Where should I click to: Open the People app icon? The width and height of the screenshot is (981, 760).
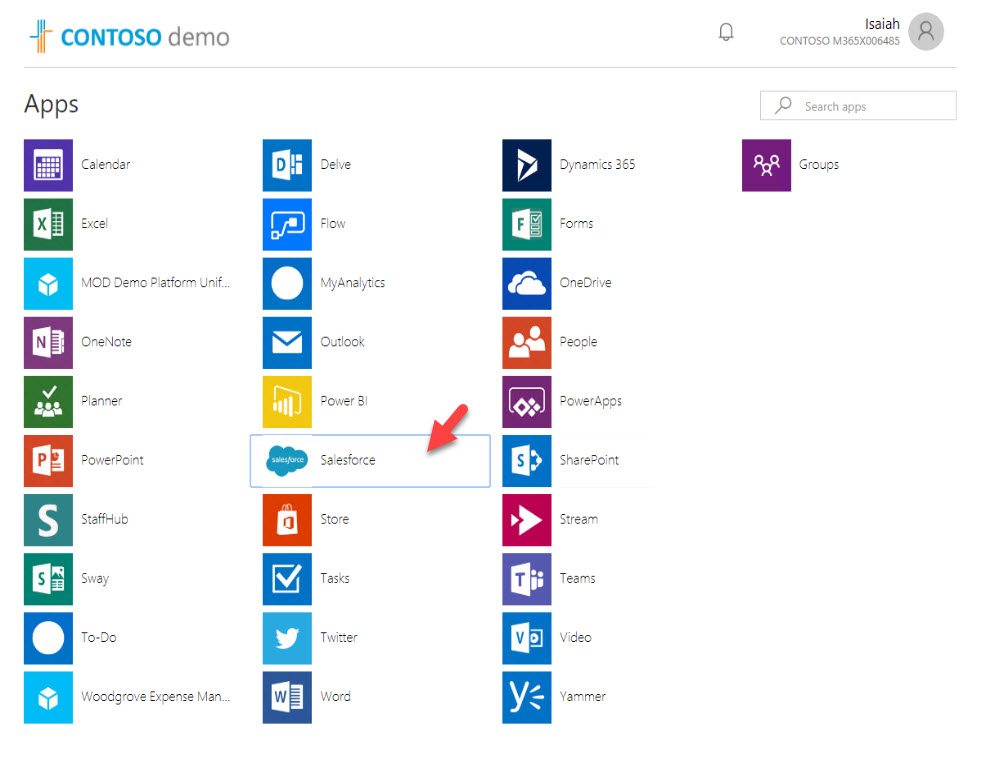(x=527, y=342)
